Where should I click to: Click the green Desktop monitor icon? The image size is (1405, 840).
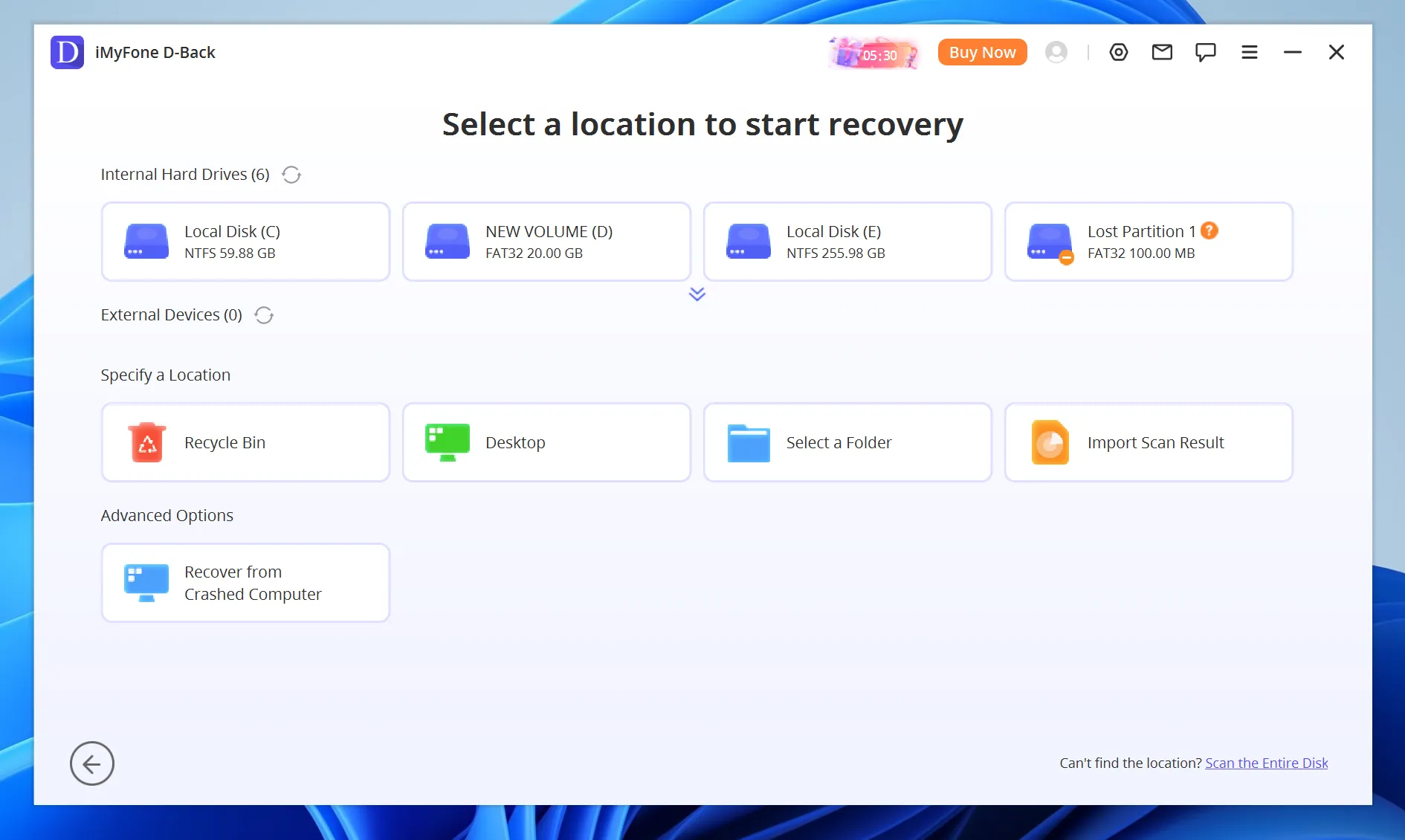coord(448,442)
